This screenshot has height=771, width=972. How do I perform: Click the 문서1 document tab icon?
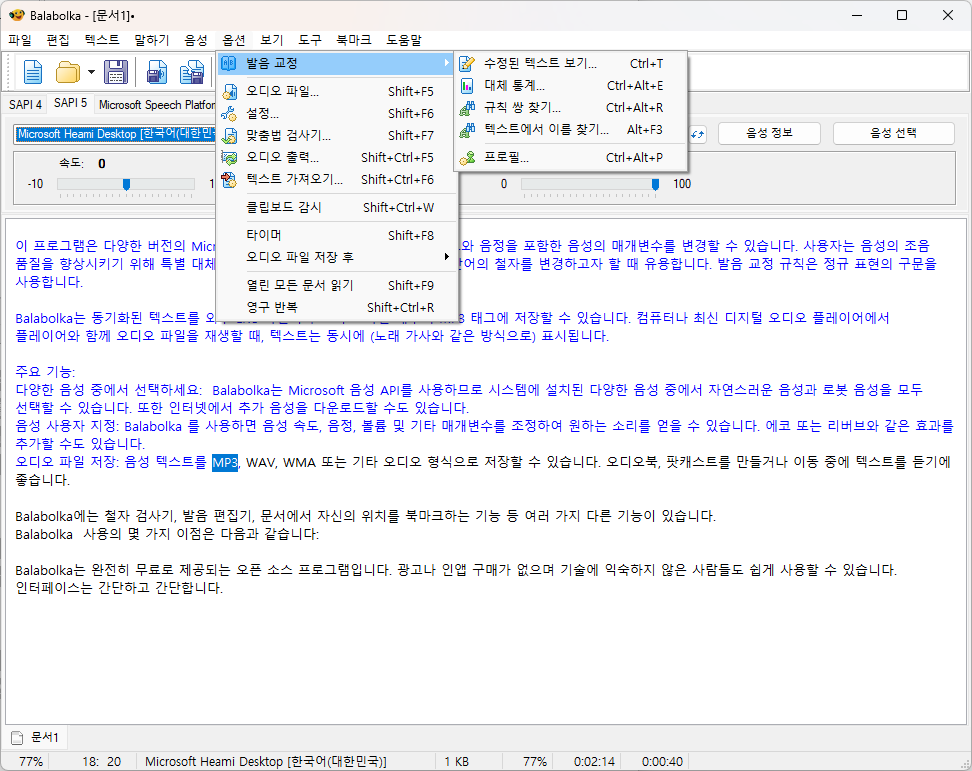pyautogui.click(x=17, y=738)
